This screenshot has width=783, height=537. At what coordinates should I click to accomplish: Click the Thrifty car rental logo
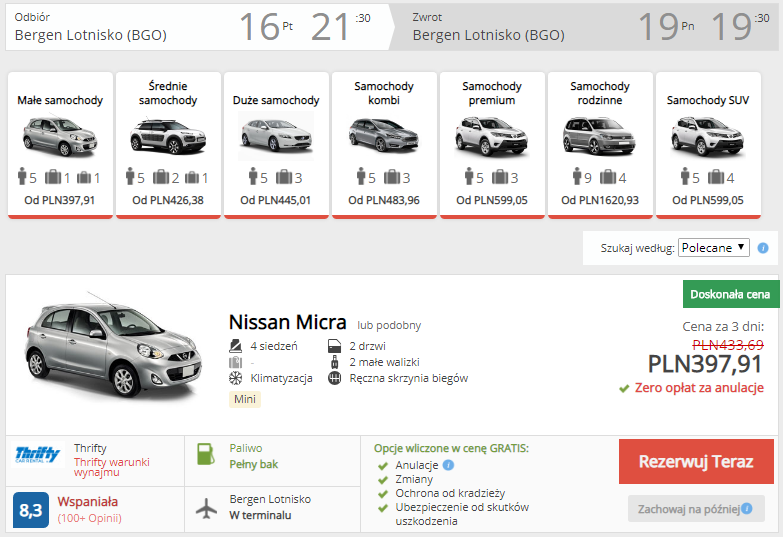[39, 457]
